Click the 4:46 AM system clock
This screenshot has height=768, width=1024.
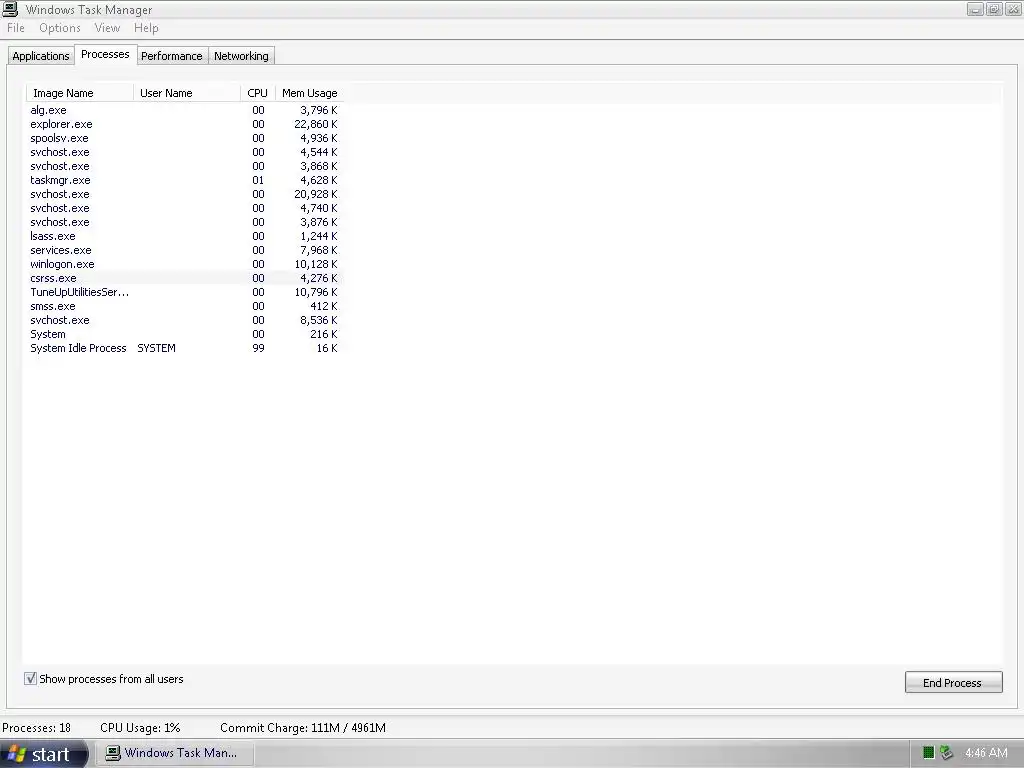985,753
